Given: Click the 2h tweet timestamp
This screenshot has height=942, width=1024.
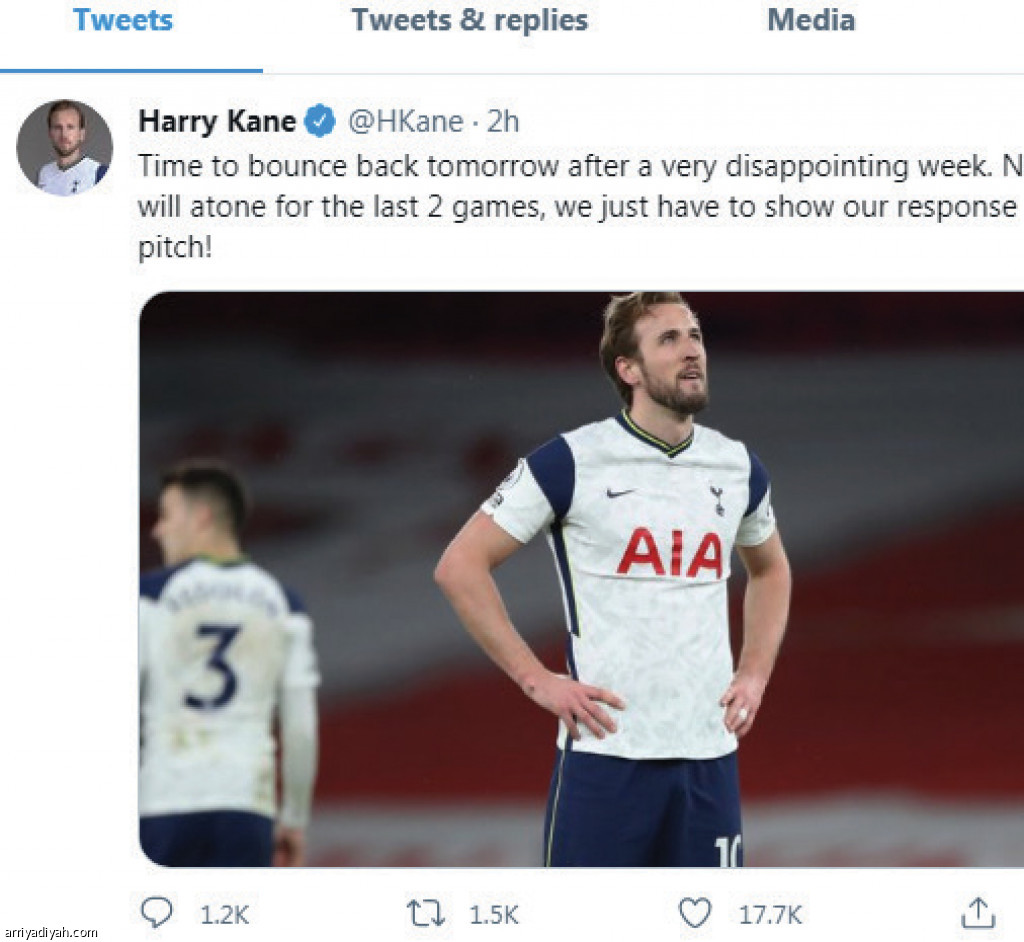Looking at the screenshot, I should coord(503,122).
